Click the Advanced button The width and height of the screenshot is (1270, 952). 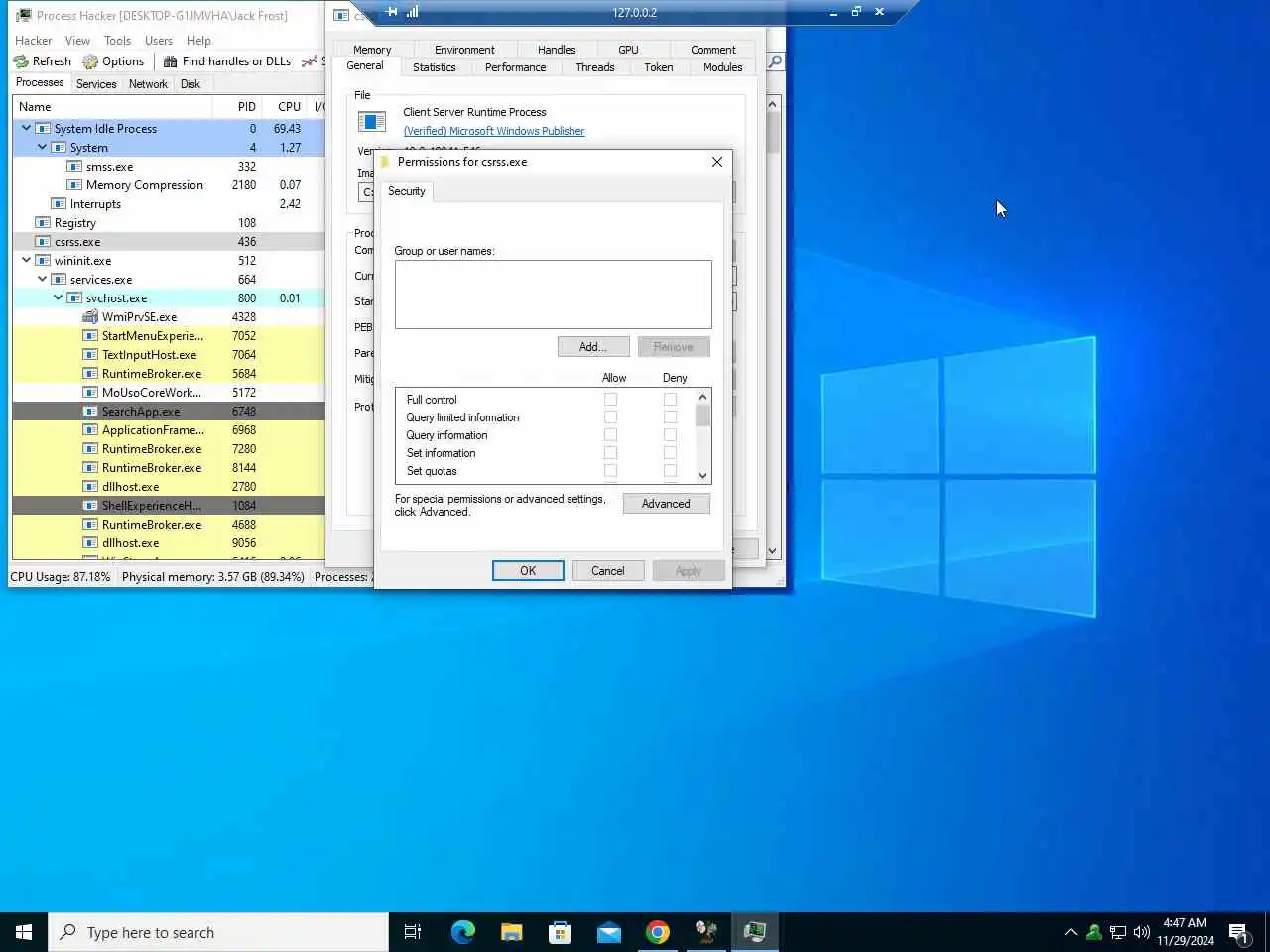666,504
